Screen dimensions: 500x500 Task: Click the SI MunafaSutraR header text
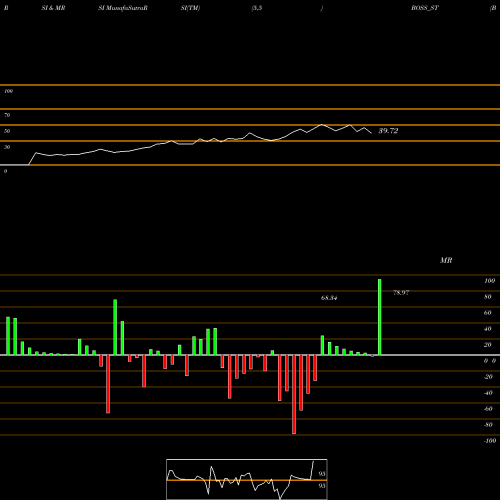[x=123, y=8]
